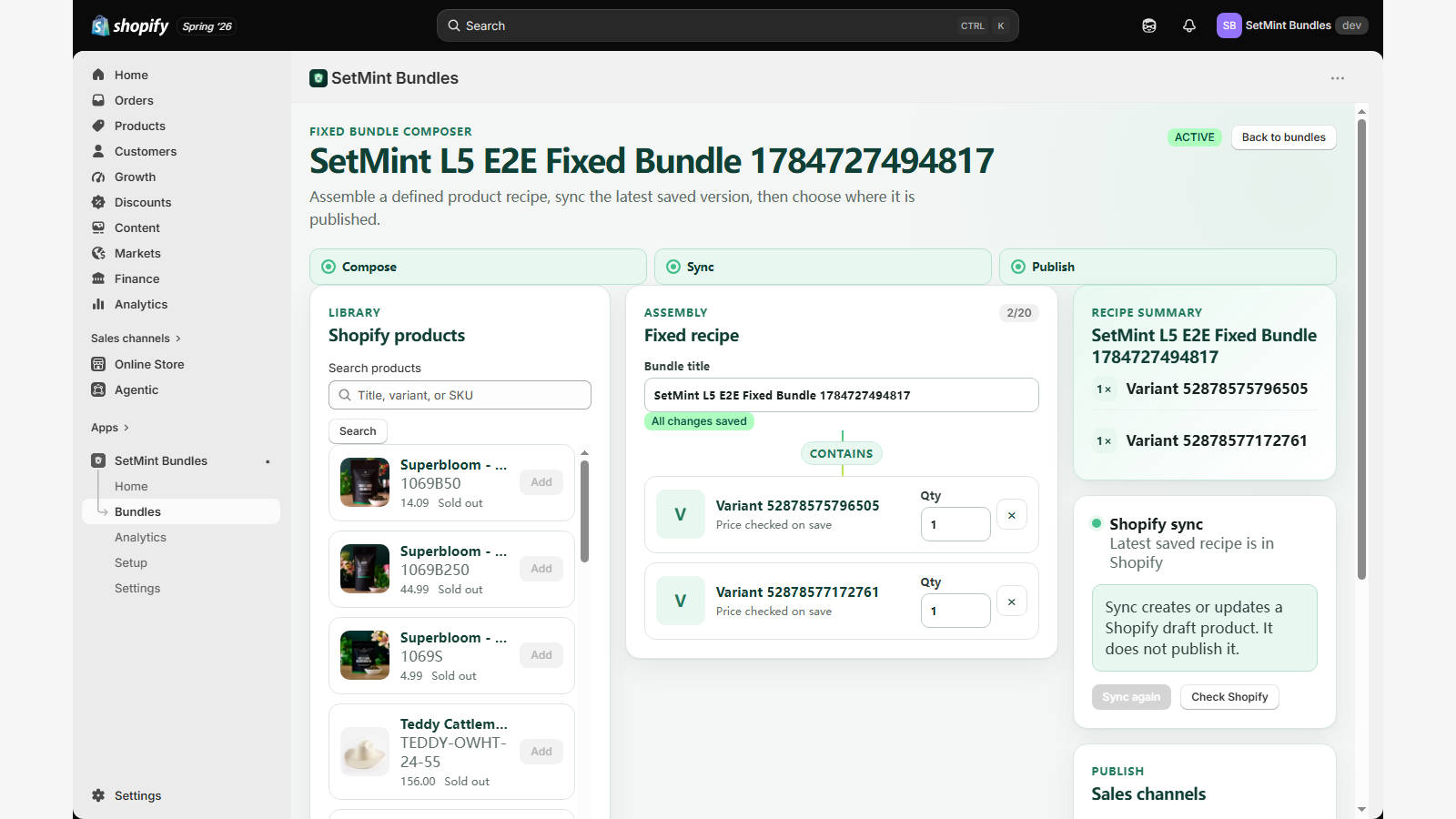Image resolution: width=1456 pixels, height=819 pixels.
Task: Expand the Sales channels section
Action: coord(136,339)
